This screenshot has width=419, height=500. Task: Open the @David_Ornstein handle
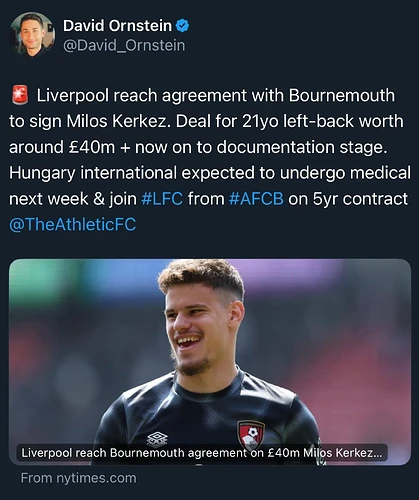pyautogui.click(x=124, y=45)
